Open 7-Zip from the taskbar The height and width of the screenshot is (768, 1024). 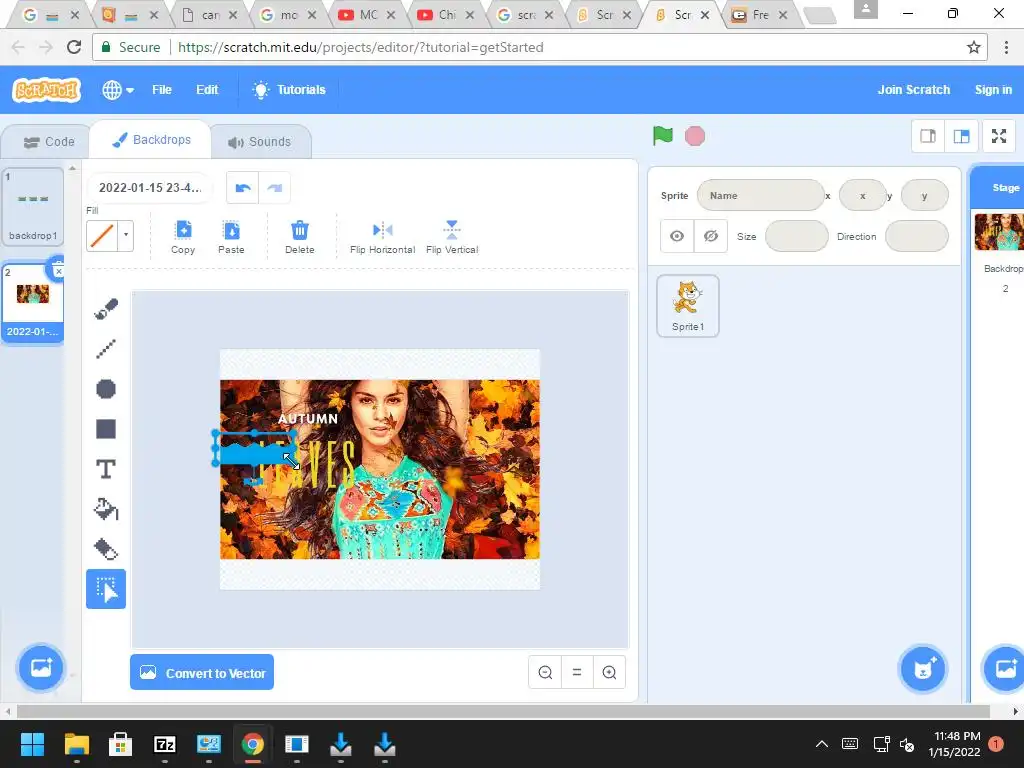click(165, 744)
